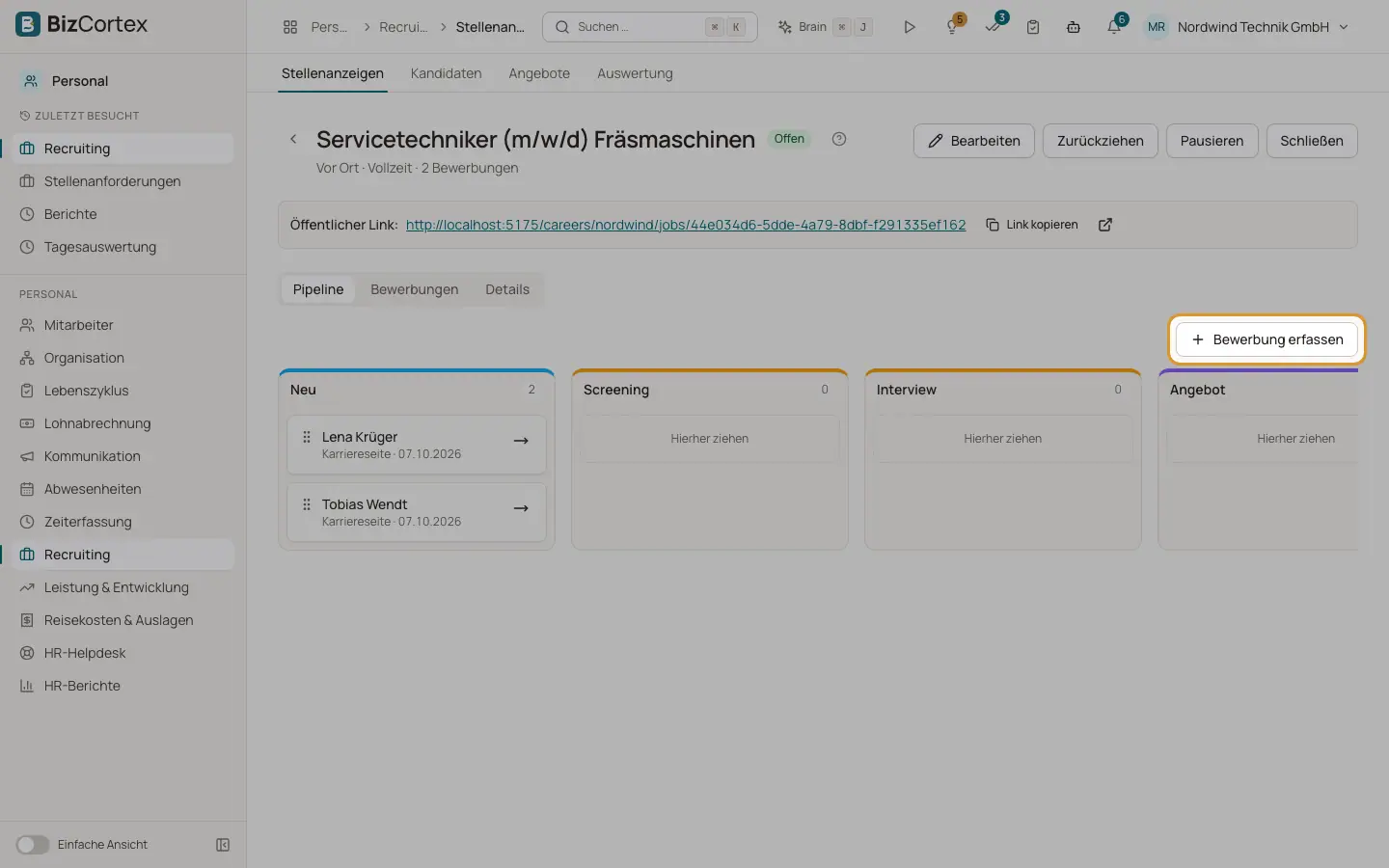Open the Auswertung tab
The image size is (1389, 868).
(635, 73)
